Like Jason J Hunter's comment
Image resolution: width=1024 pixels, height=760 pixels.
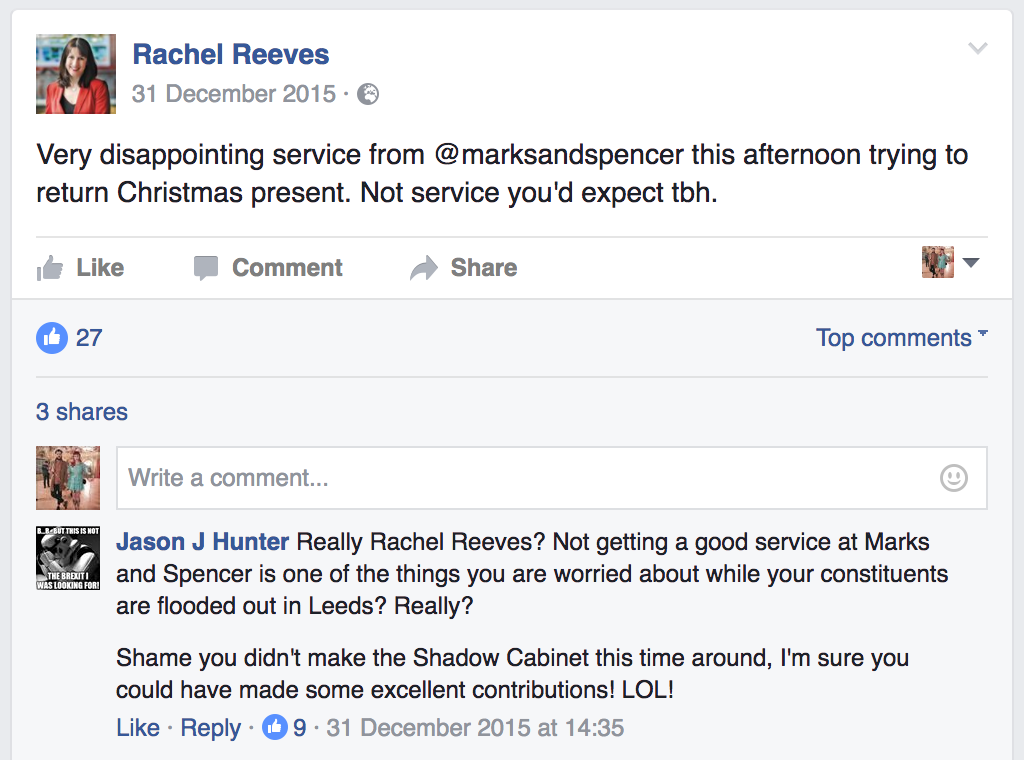138,727
